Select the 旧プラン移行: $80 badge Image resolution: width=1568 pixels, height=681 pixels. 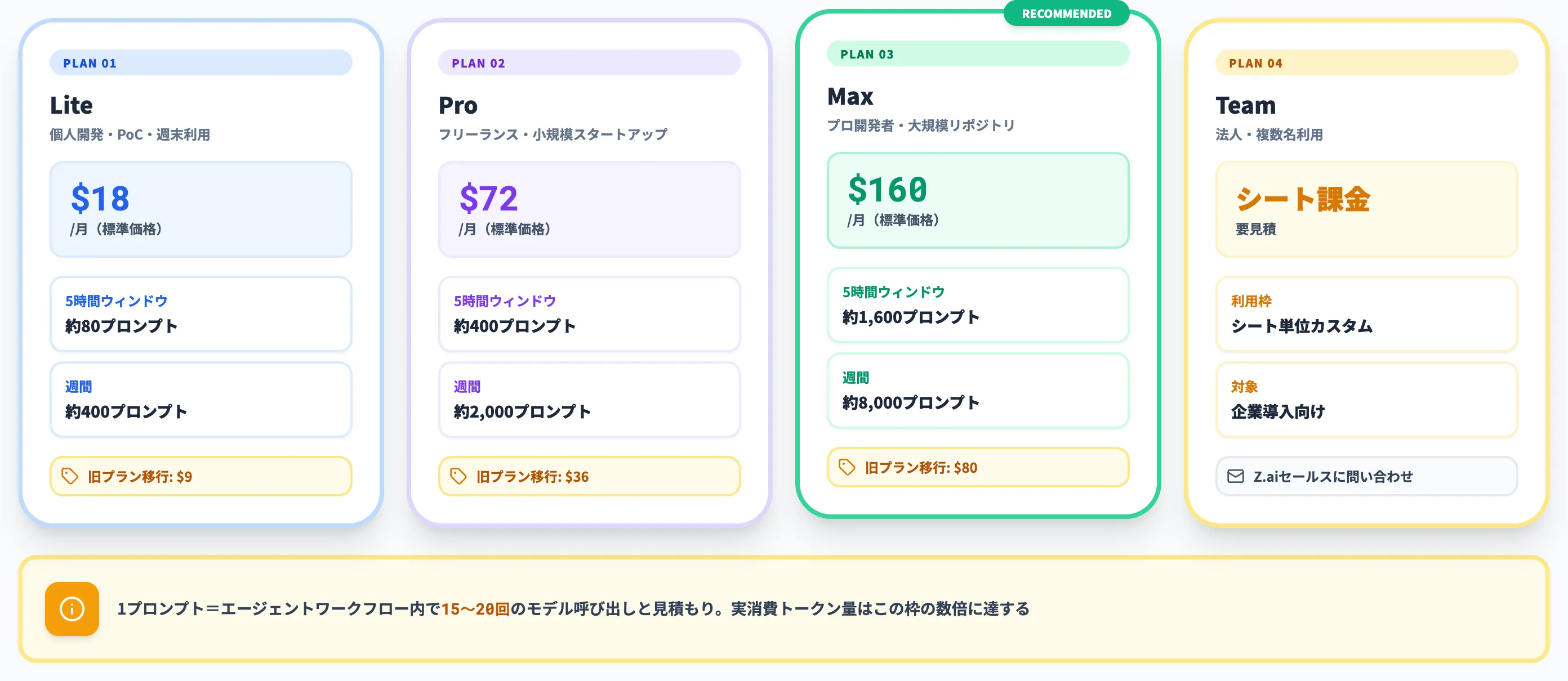pyautogui.click(x=978, y=467)
